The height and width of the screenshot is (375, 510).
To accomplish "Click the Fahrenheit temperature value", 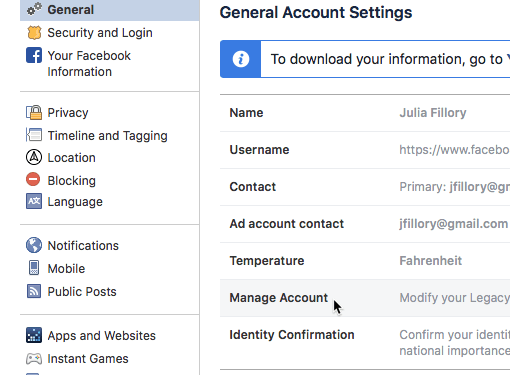I will tap(431, 261).
